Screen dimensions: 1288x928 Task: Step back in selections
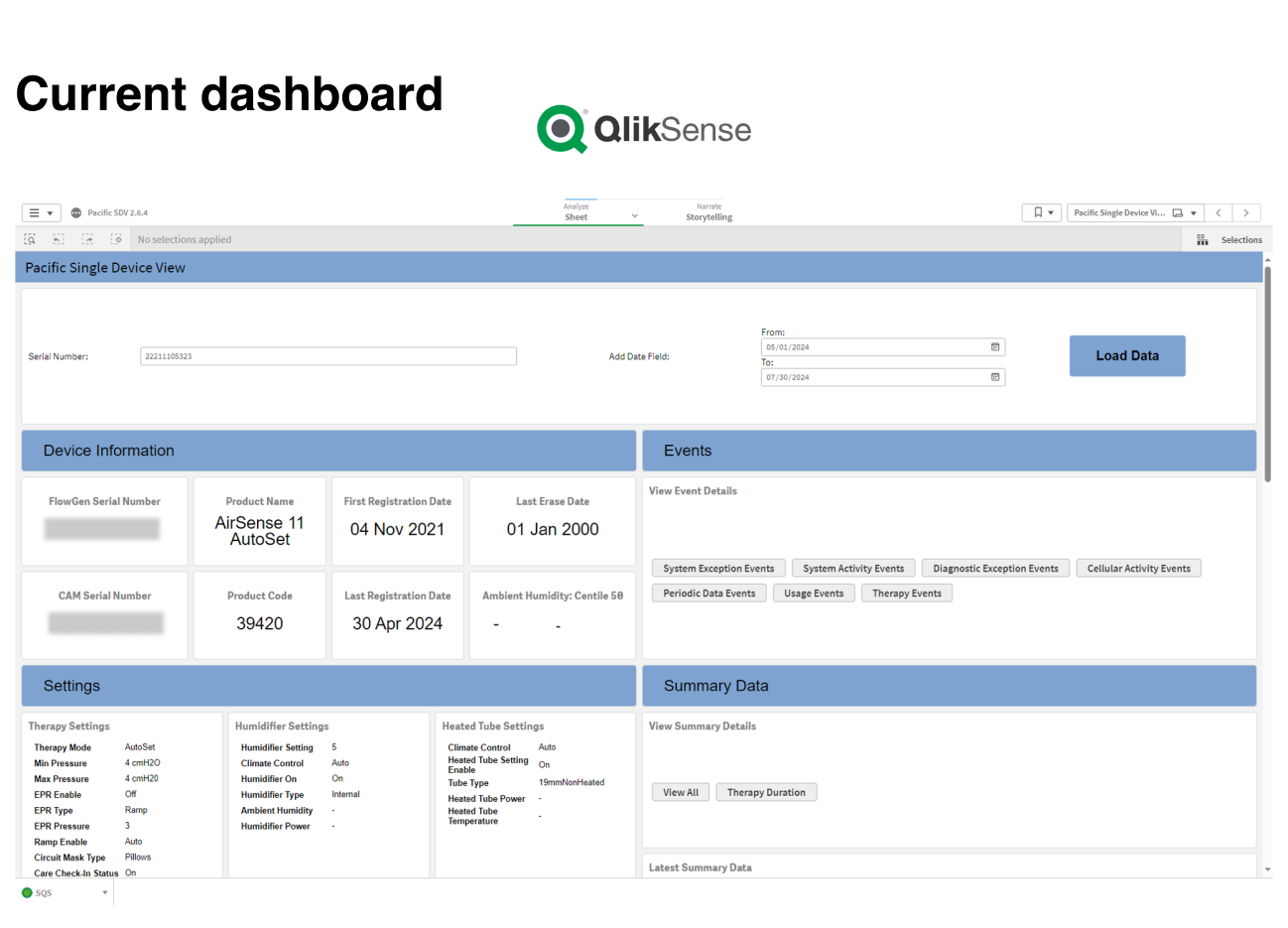59,239
